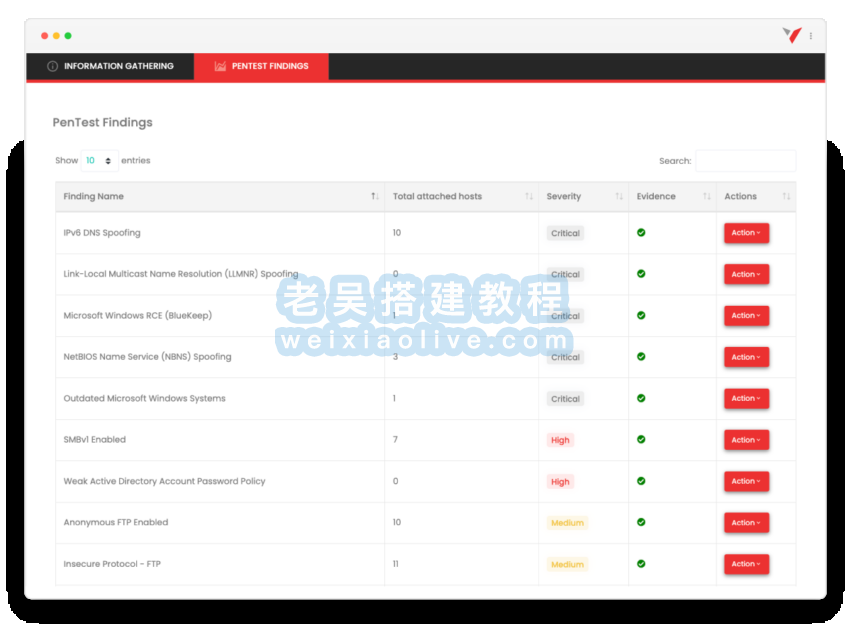The width and height of the screenshot is (851, 630).
Task: Click evidence checkmark for SMBv1 Enabled
Action: coord(641,439)
